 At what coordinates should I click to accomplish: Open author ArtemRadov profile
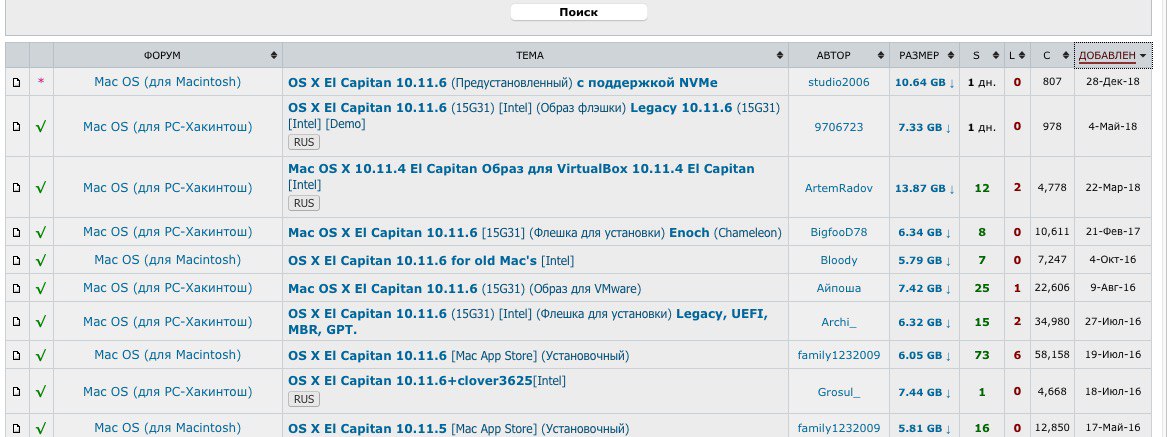pos(838,188)
